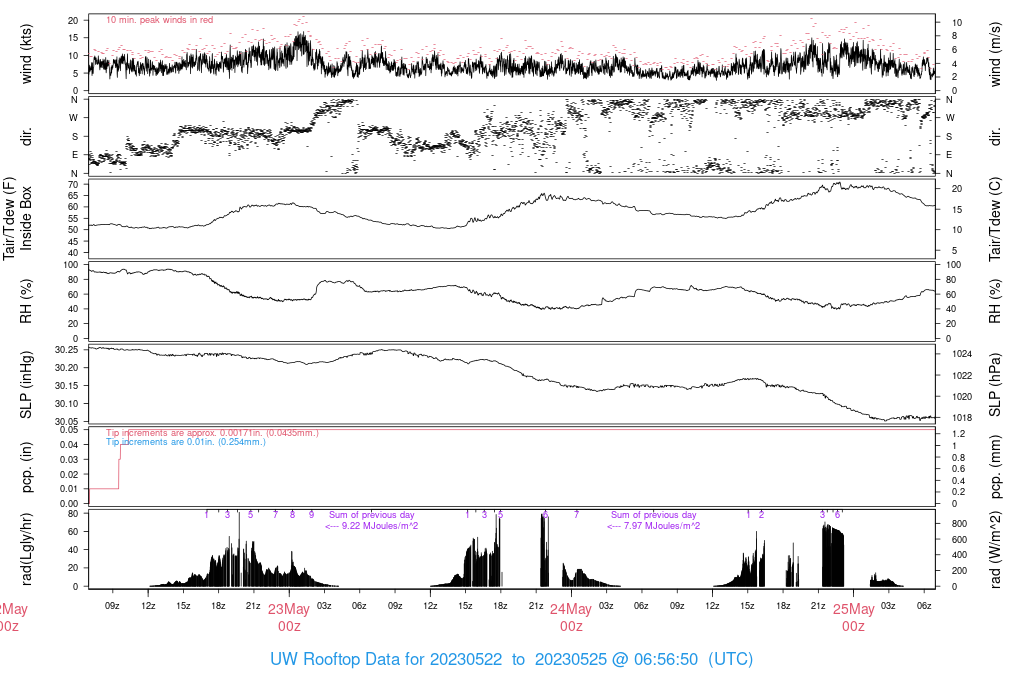1024x700 pixels.
Task: Click the 'Tair/Tdew (C)' axis label
Action: point(995,219)
